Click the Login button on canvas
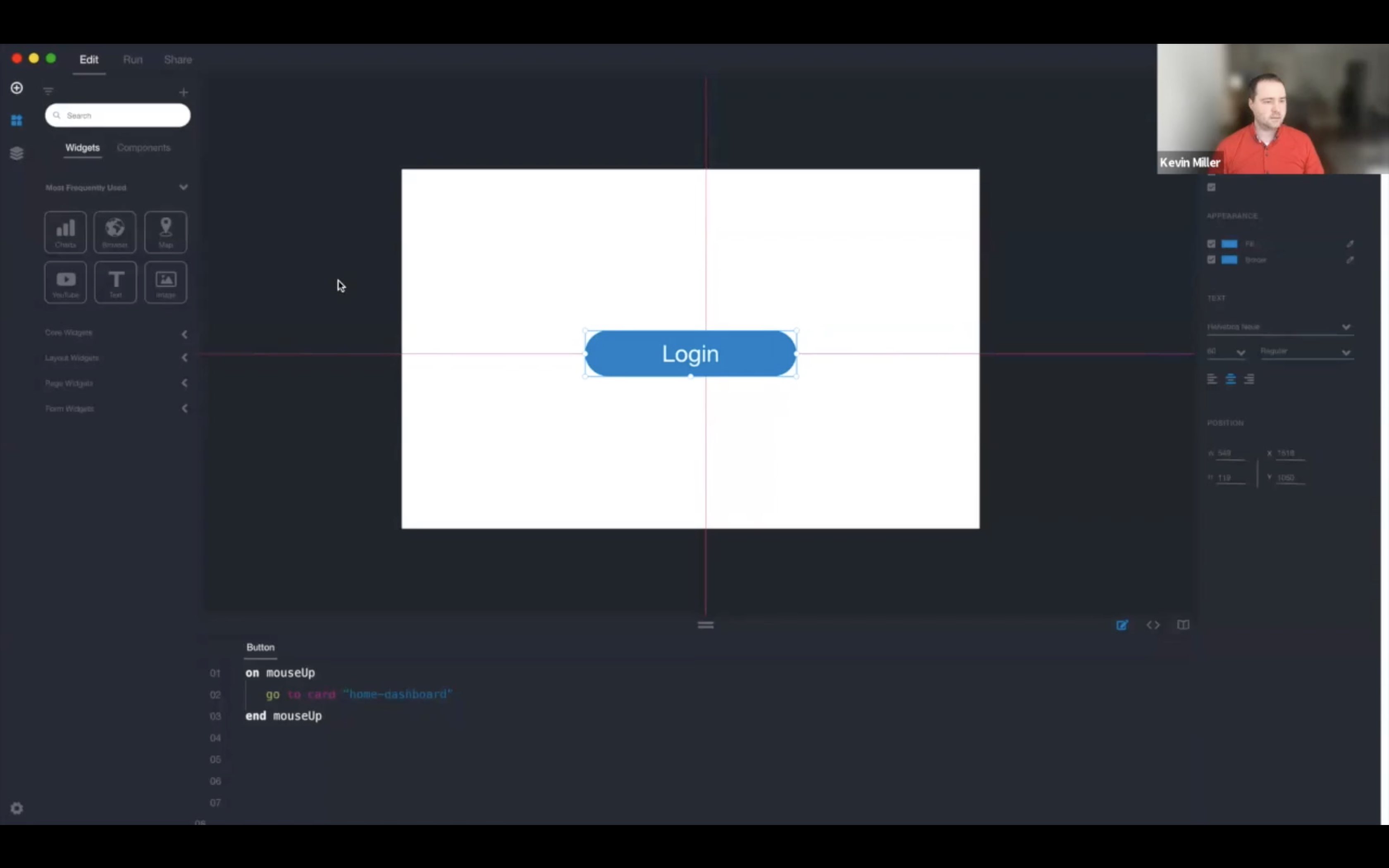 [x=690, y=354]
